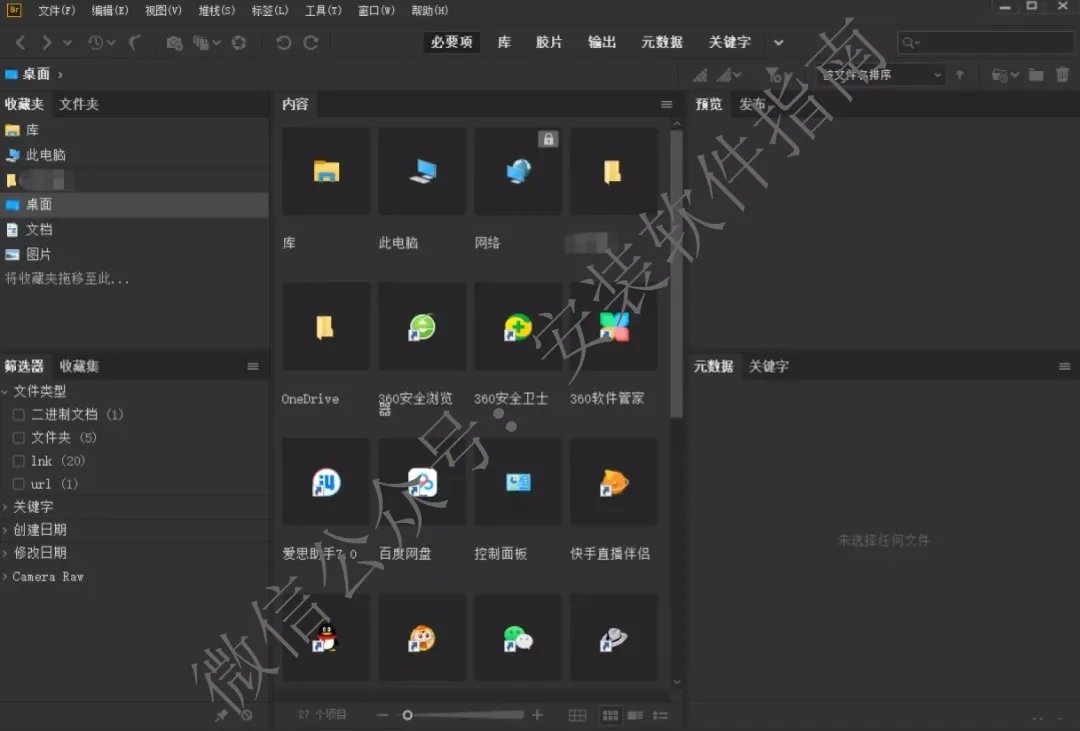
Task: Open Content panel menu icon
Action: tap(666, 104)
